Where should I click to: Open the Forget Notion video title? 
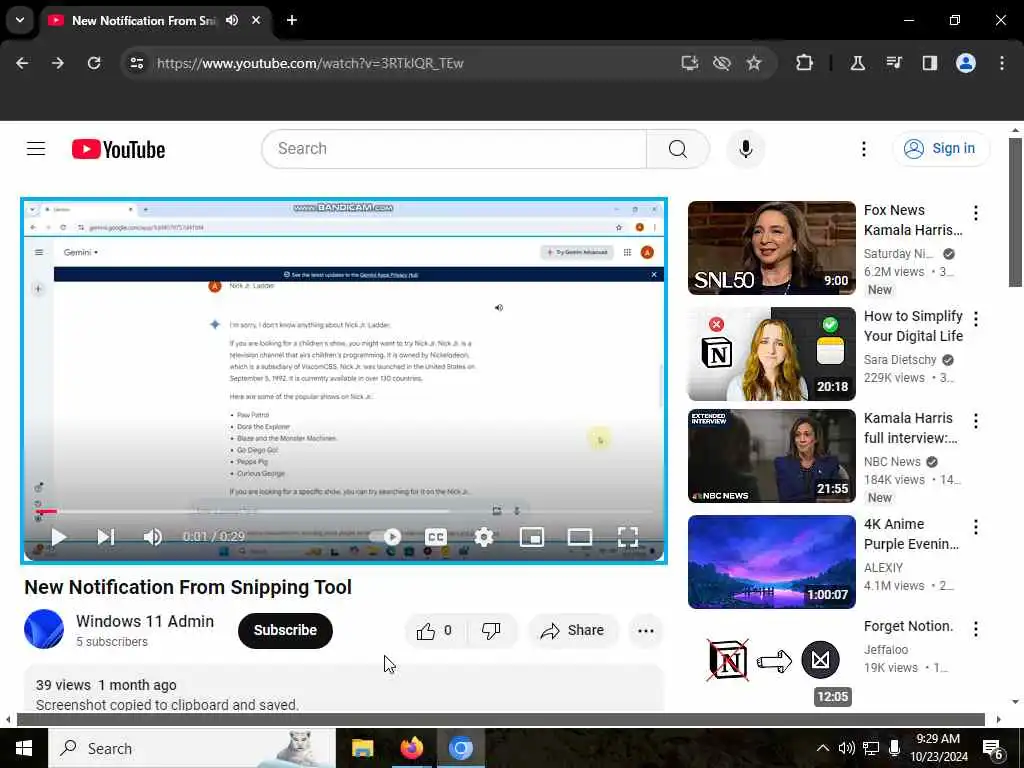pyautogui.click(x=908, y=626)
